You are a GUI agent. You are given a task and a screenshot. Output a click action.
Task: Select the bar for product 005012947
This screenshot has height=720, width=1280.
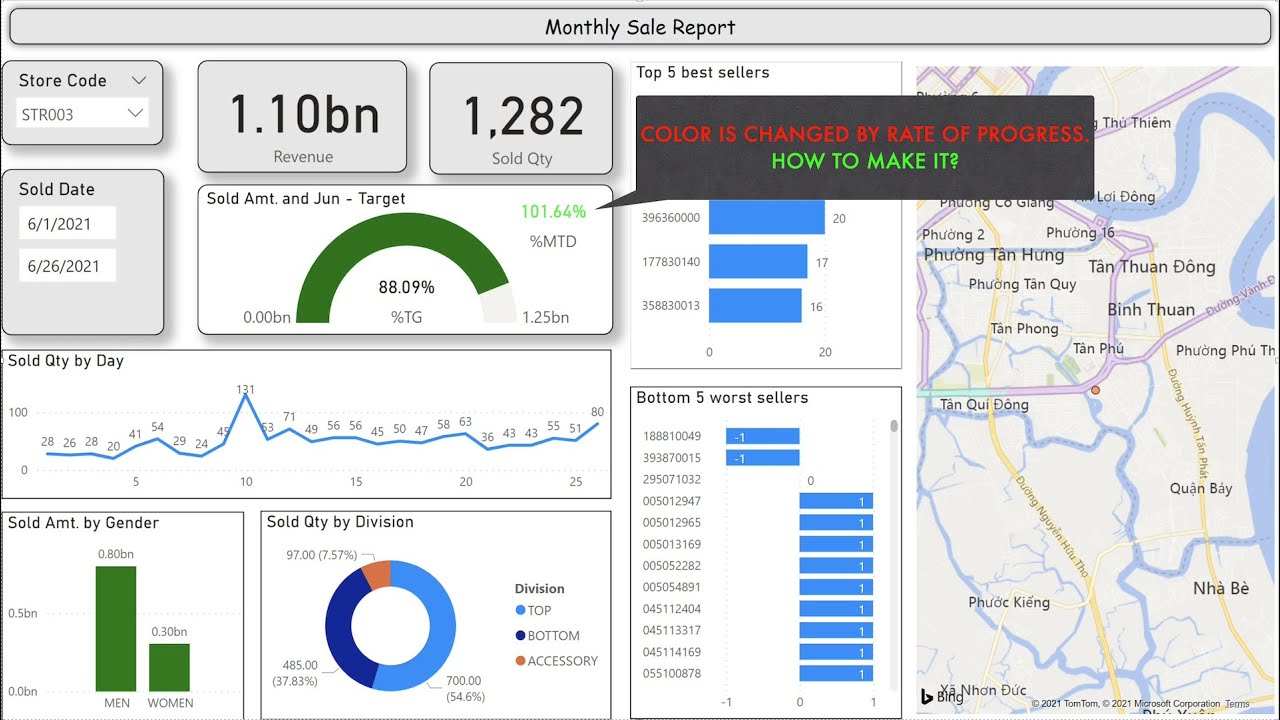pos(837,501)
